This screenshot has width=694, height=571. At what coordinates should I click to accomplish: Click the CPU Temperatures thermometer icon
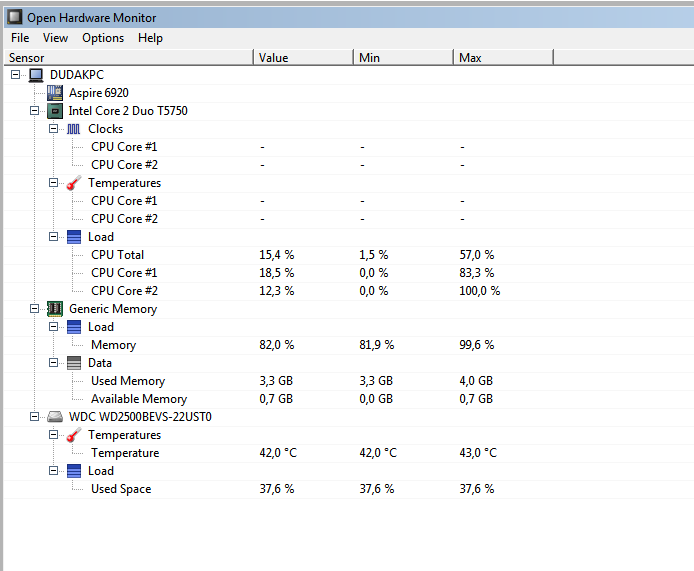pyautogui.click(x=74, y=183)
